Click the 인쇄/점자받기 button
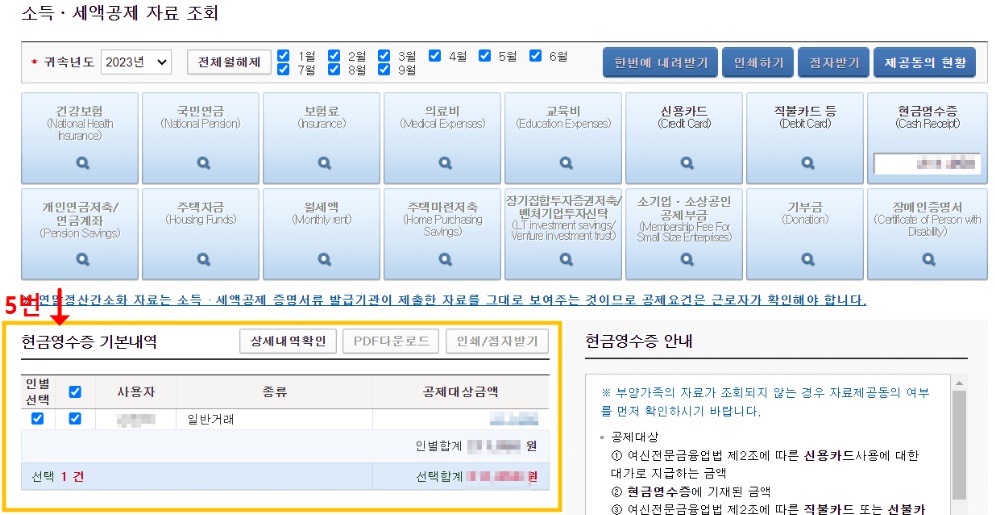The height and width of the screenshot is (515, 995). click(497, 341)
